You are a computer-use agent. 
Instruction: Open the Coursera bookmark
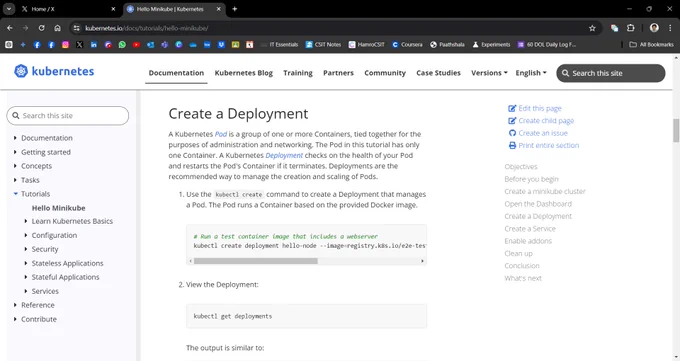[407, 45]
